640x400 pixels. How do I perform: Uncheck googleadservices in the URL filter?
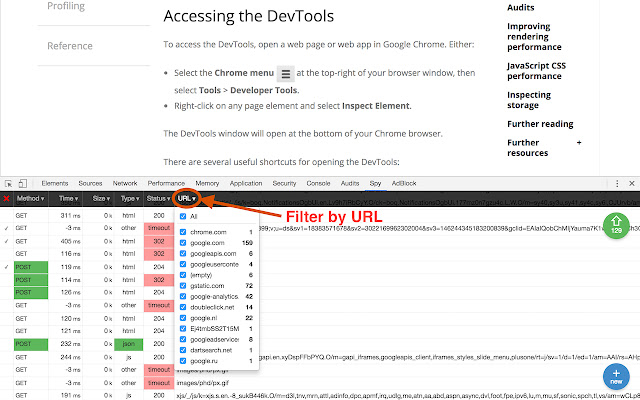183,339
